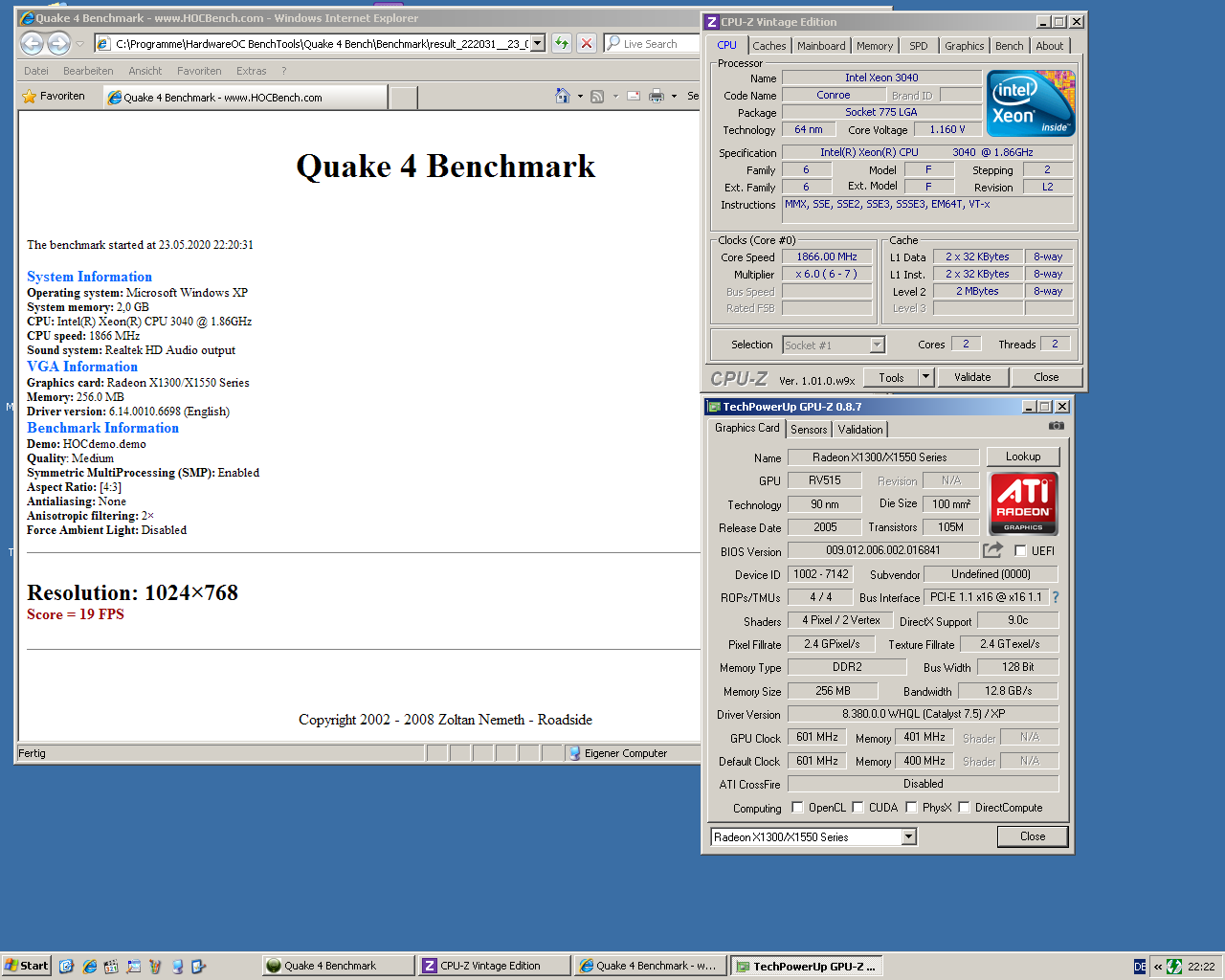The image size is (1225, 980).
Task: Open the Extras menu
Action: coord(252,71)
